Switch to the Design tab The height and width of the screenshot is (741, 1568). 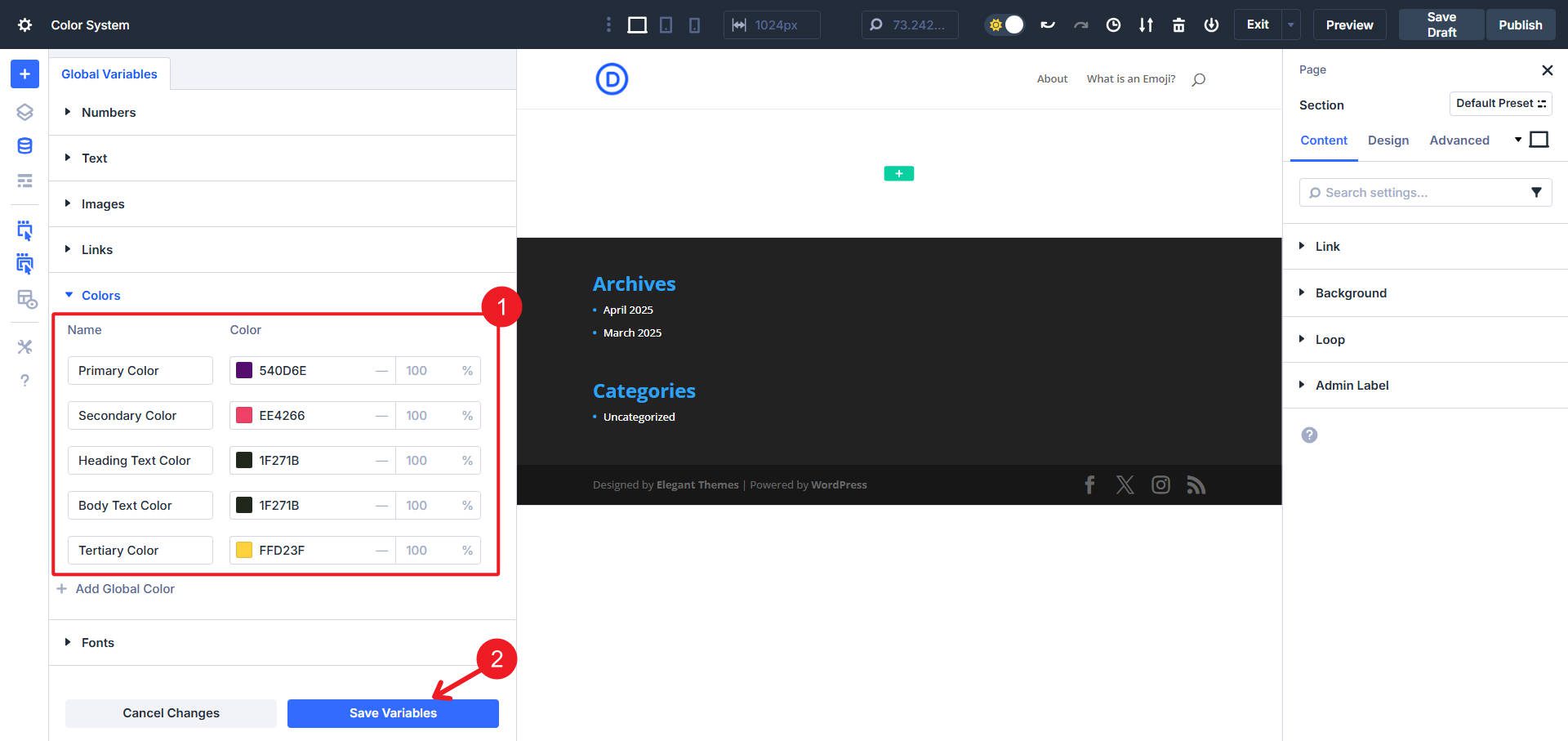coord(1388,140)
